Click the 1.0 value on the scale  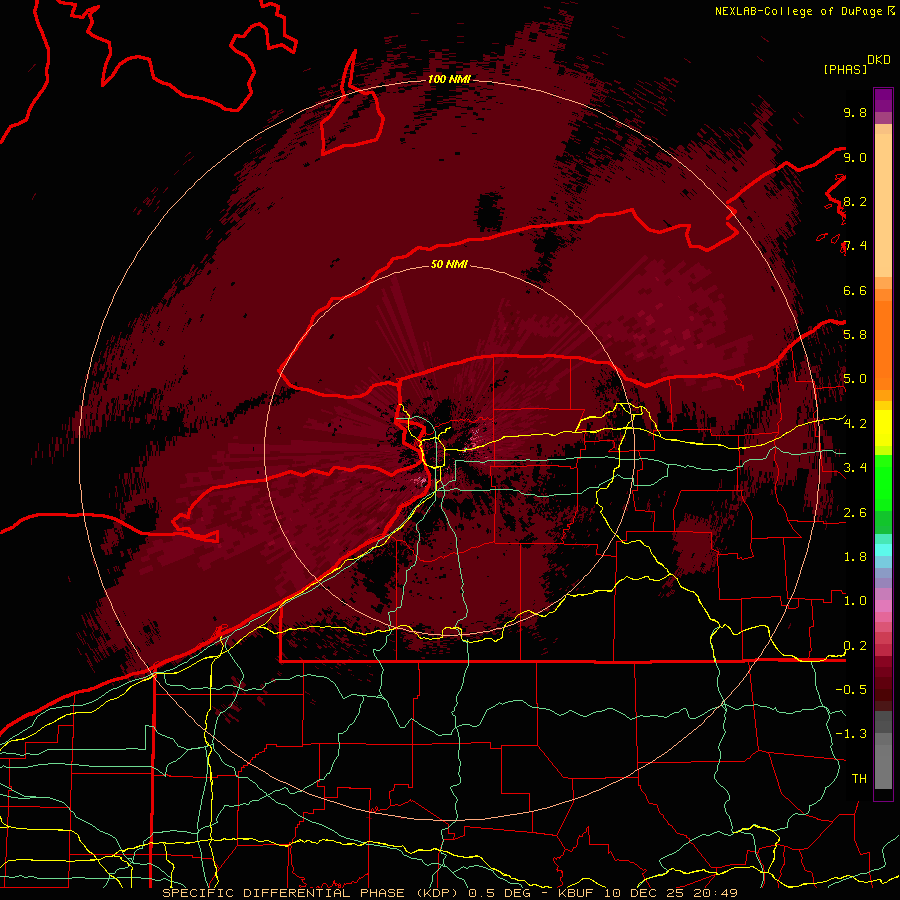pos(855,600)
